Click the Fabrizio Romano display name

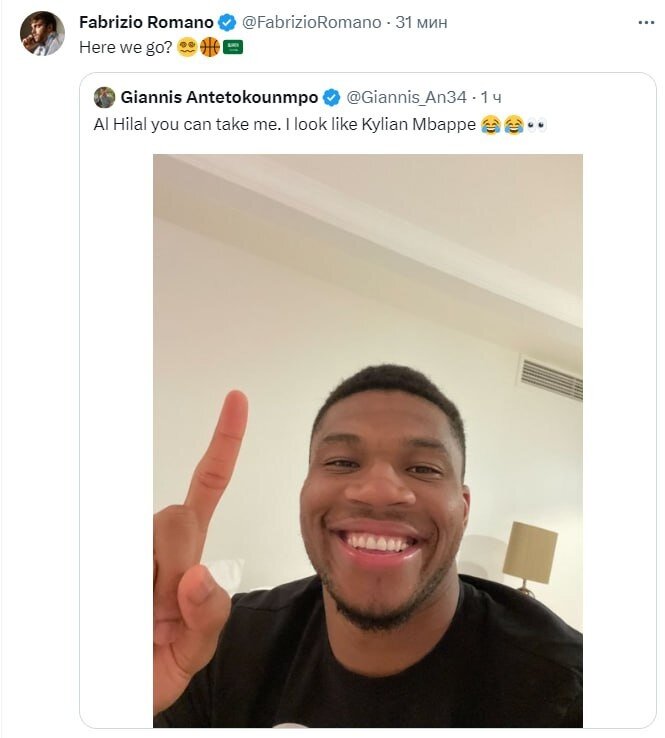(x=146, y=22)
